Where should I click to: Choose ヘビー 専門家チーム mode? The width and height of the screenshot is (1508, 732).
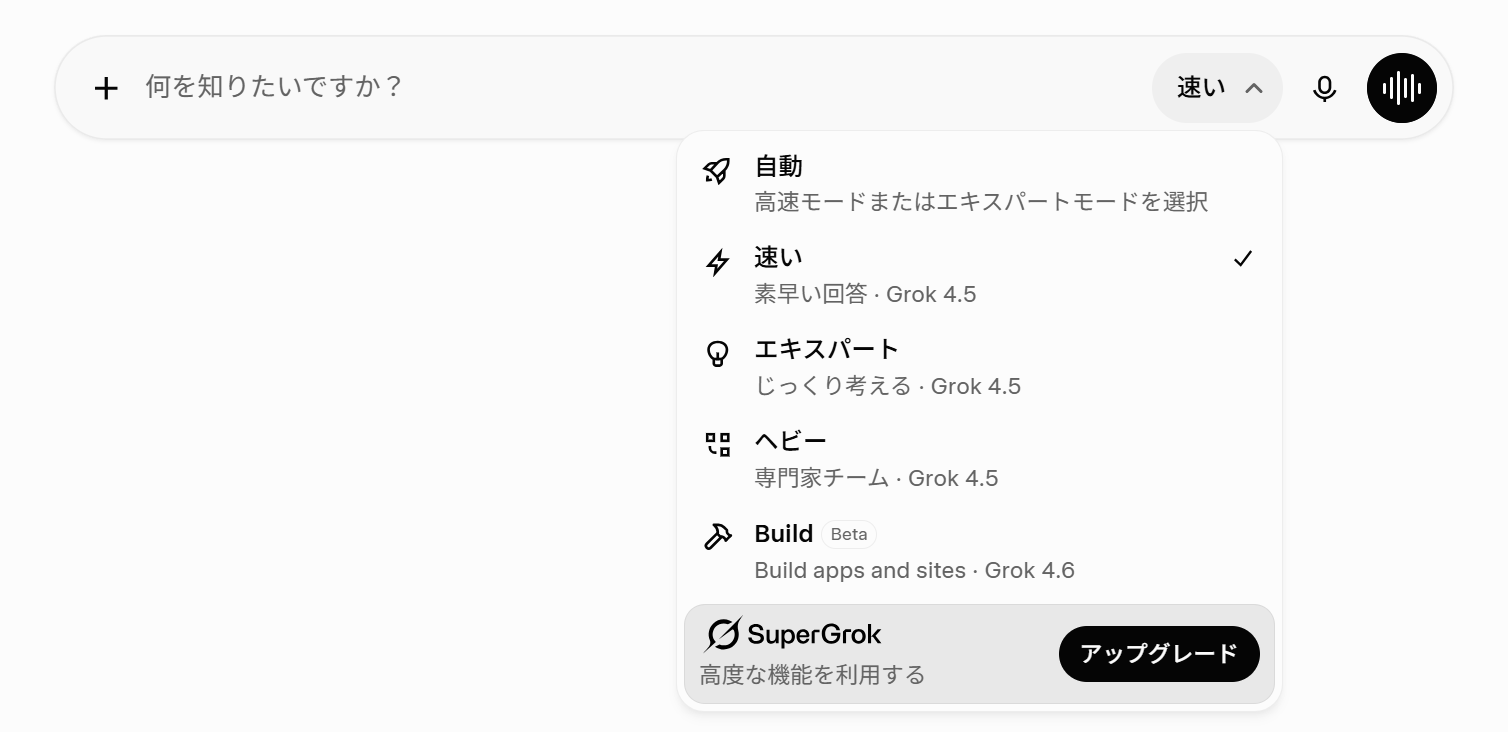[979, 459]
